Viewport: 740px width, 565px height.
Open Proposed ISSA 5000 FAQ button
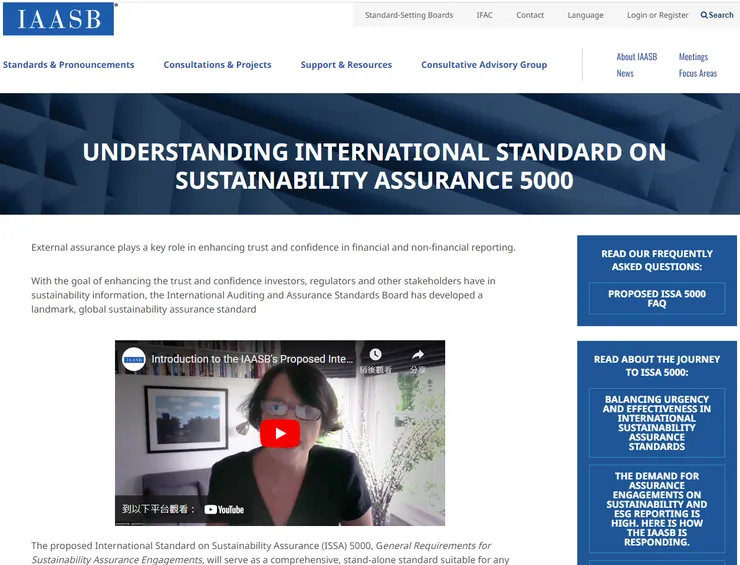[657, 298]
